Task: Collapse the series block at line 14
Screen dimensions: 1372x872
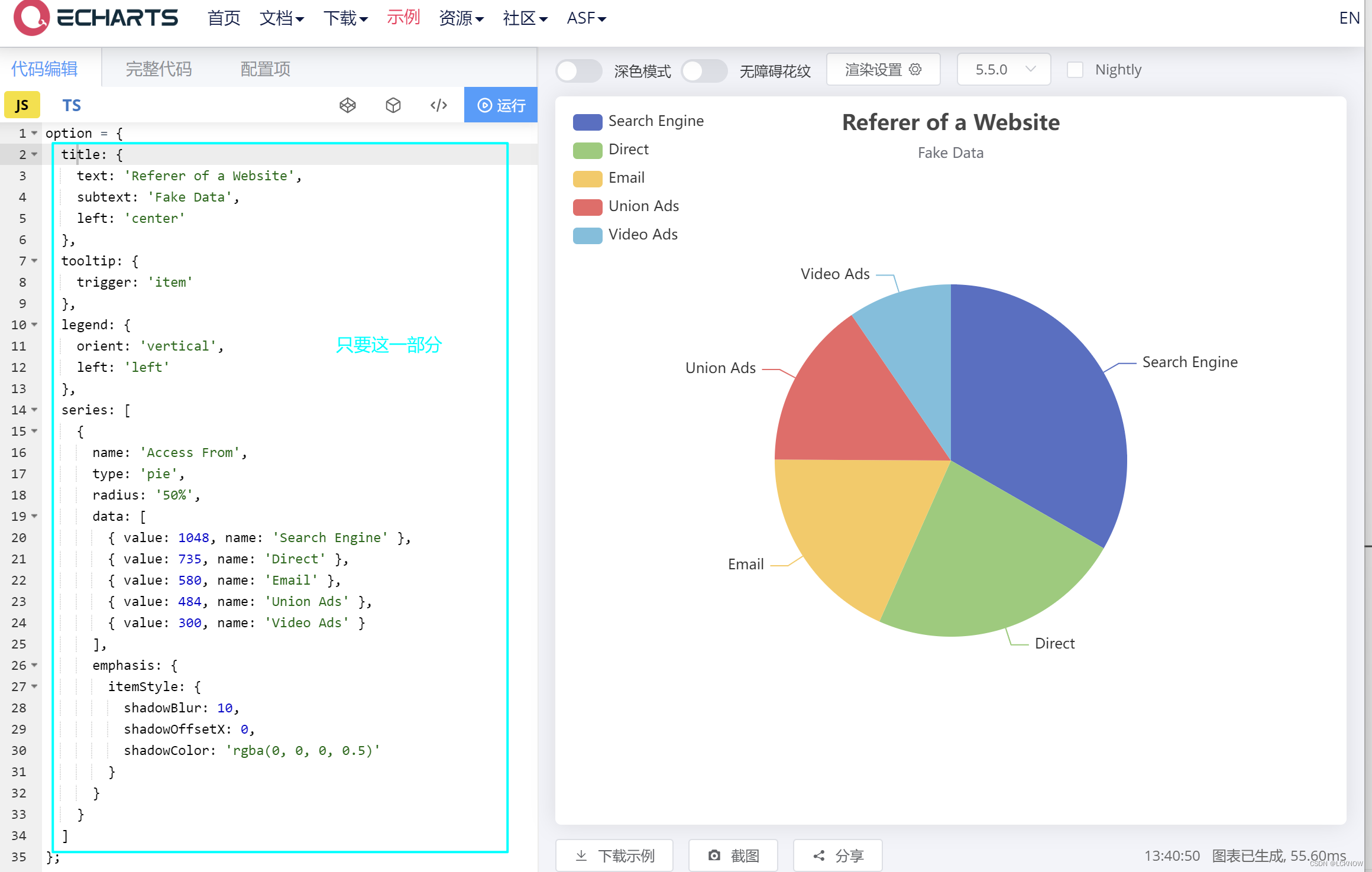Action: click(x=34, y=410)
